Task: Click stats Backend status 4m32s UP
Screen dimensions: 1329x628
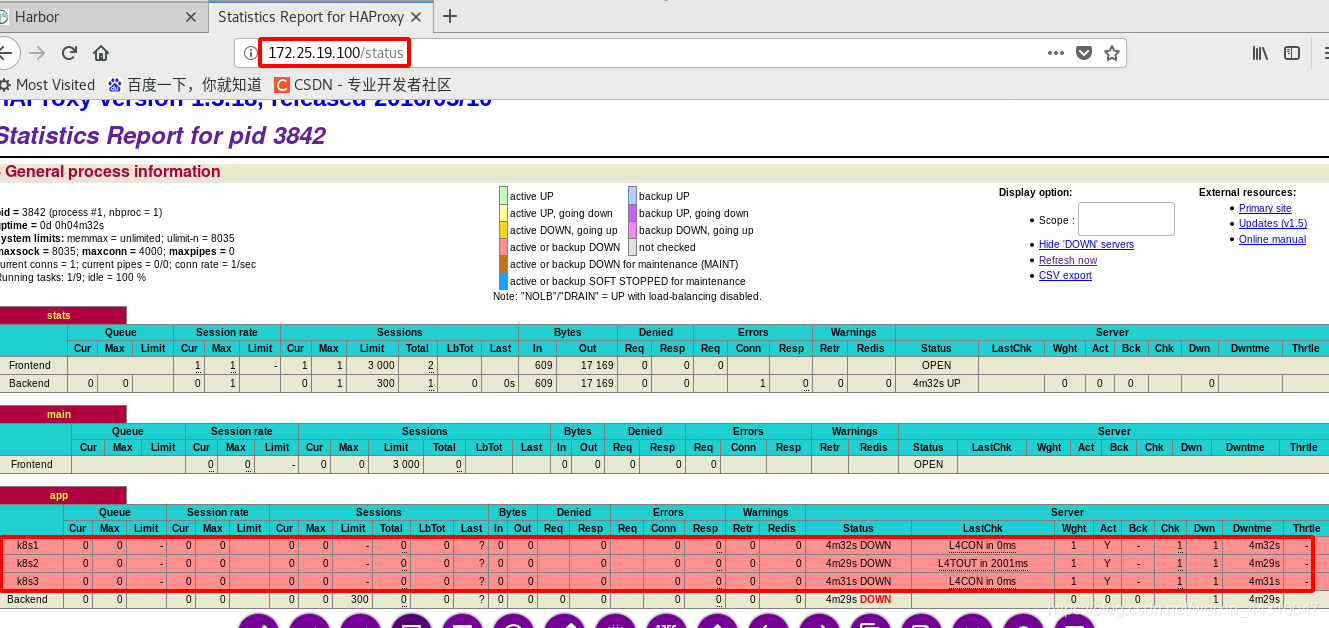Action: [936, 383]
